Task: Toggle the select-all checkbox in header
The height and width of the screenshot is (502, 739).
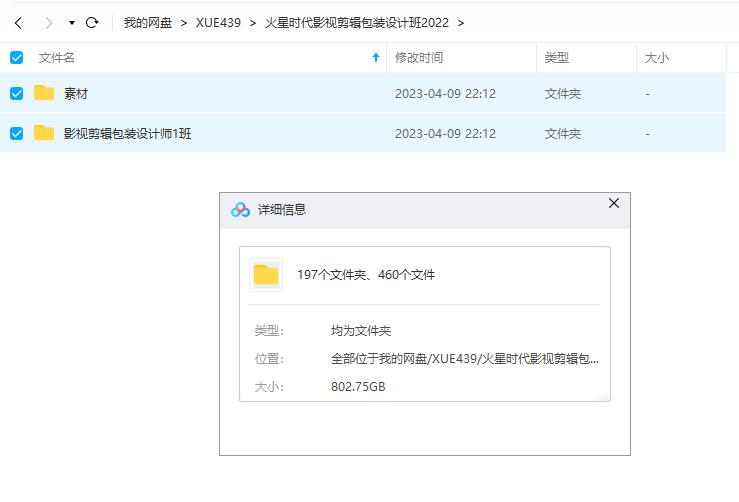Action: tap(16, 58)
